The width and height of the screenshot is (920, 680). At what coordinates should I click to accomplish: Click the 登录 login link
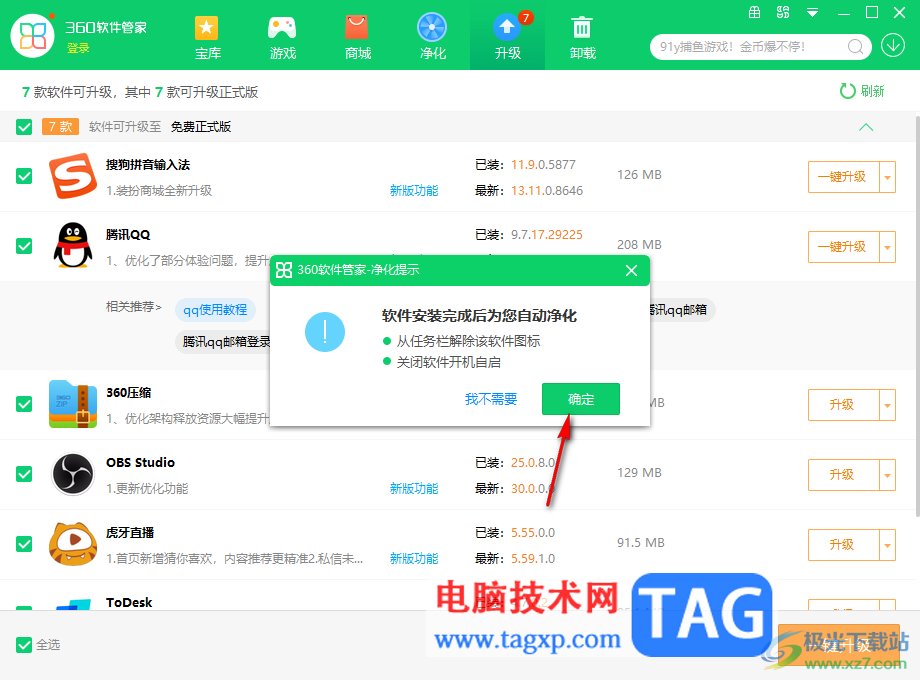pyautogui.click(x=78, y=48)
